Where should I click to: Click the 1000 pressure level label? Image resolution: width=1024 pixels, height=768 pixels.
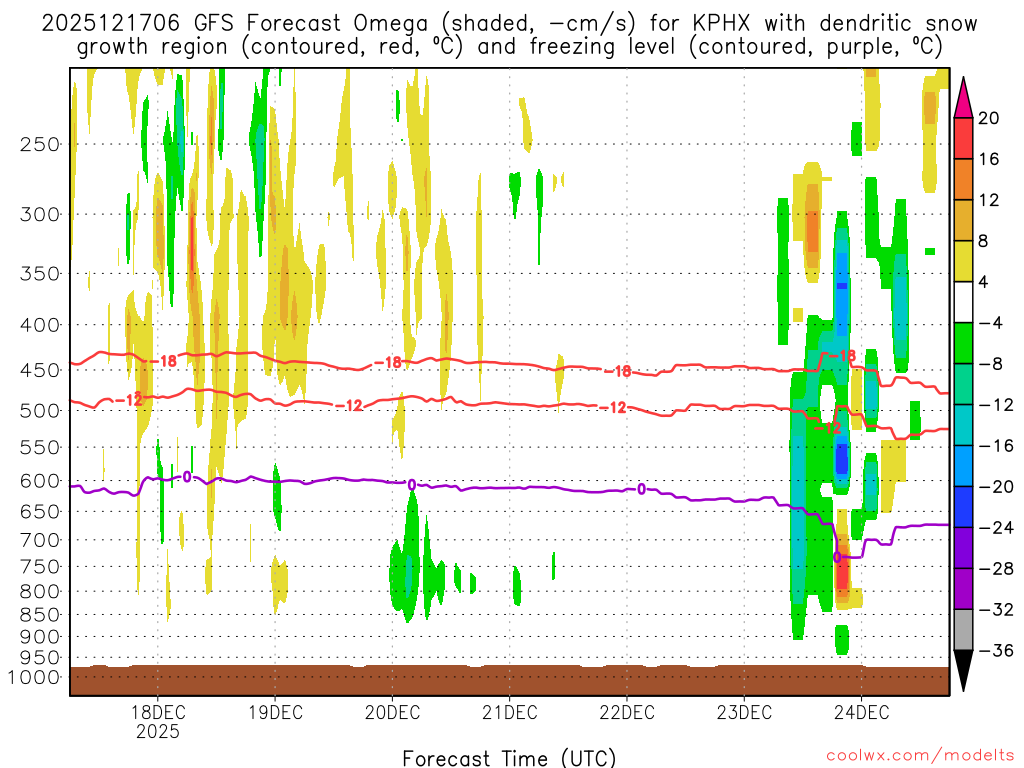pos(34,677)
